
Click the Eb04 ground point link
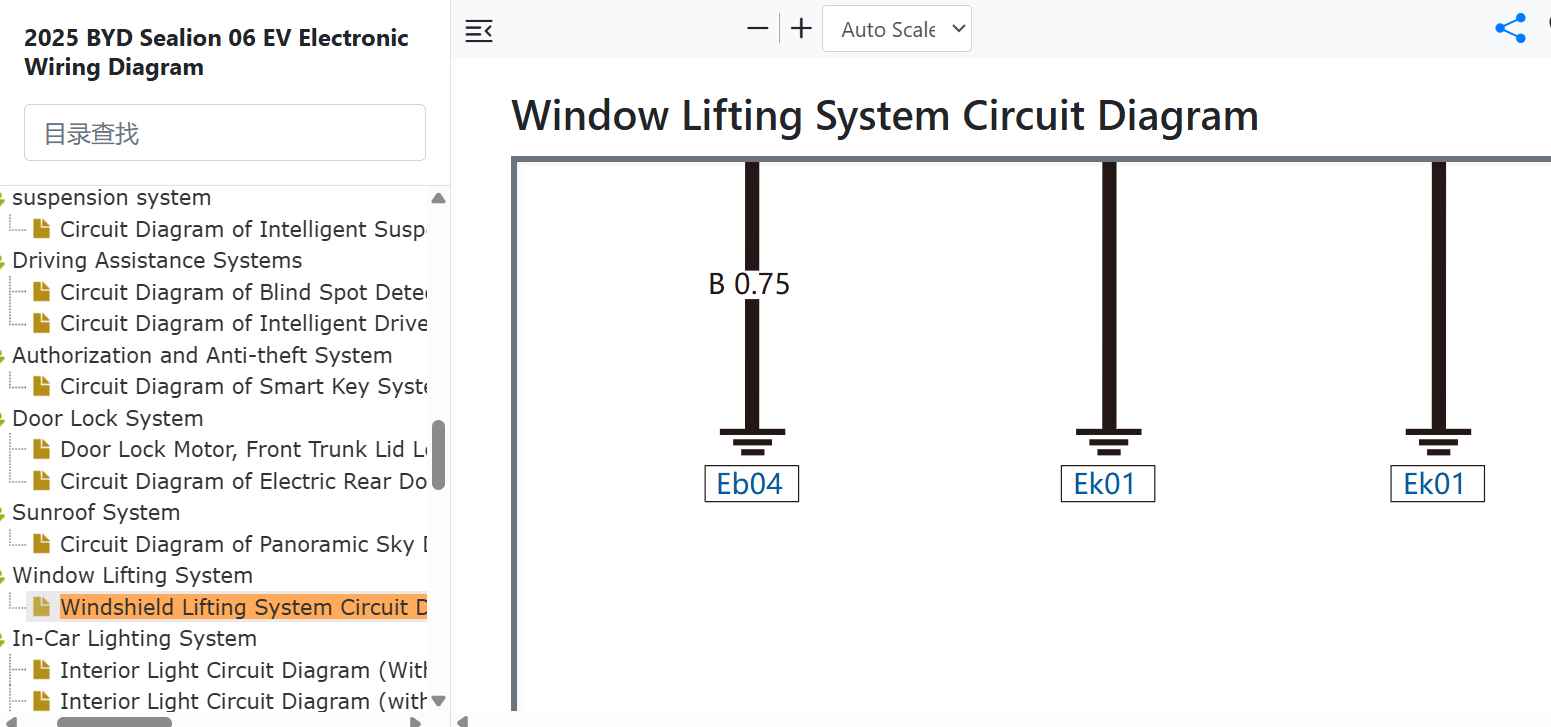pyautogui.click(x=751, y=484)
